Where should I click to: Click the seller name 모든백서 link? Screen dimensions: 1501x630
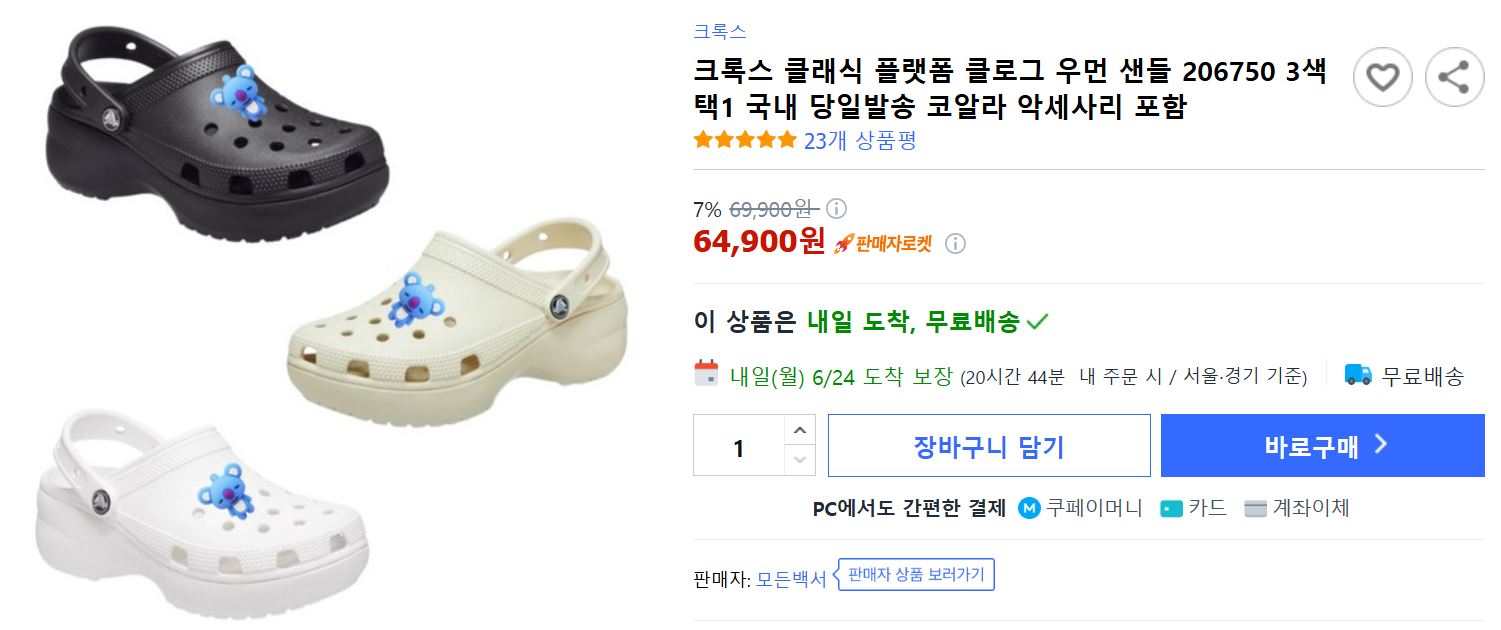(793, 578)
